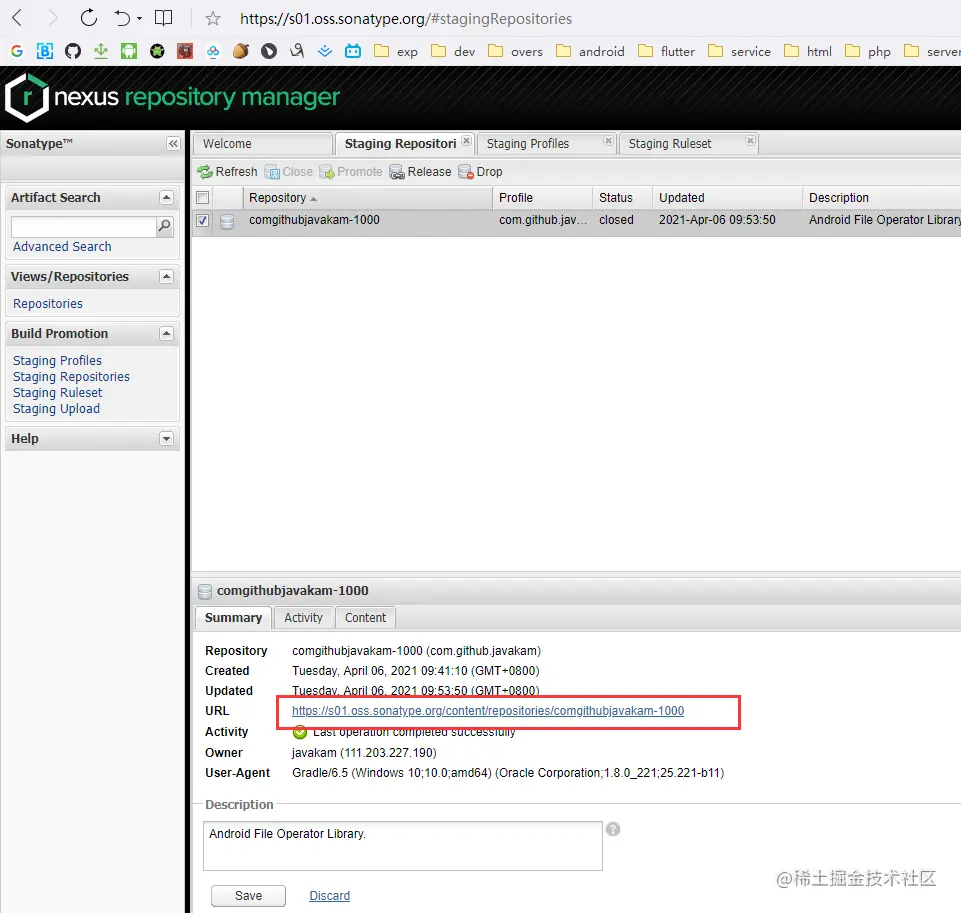This screenshot has width=961, height=913.
Task: Open Staging Ruleset sidebar link
Action: point(58,392)
